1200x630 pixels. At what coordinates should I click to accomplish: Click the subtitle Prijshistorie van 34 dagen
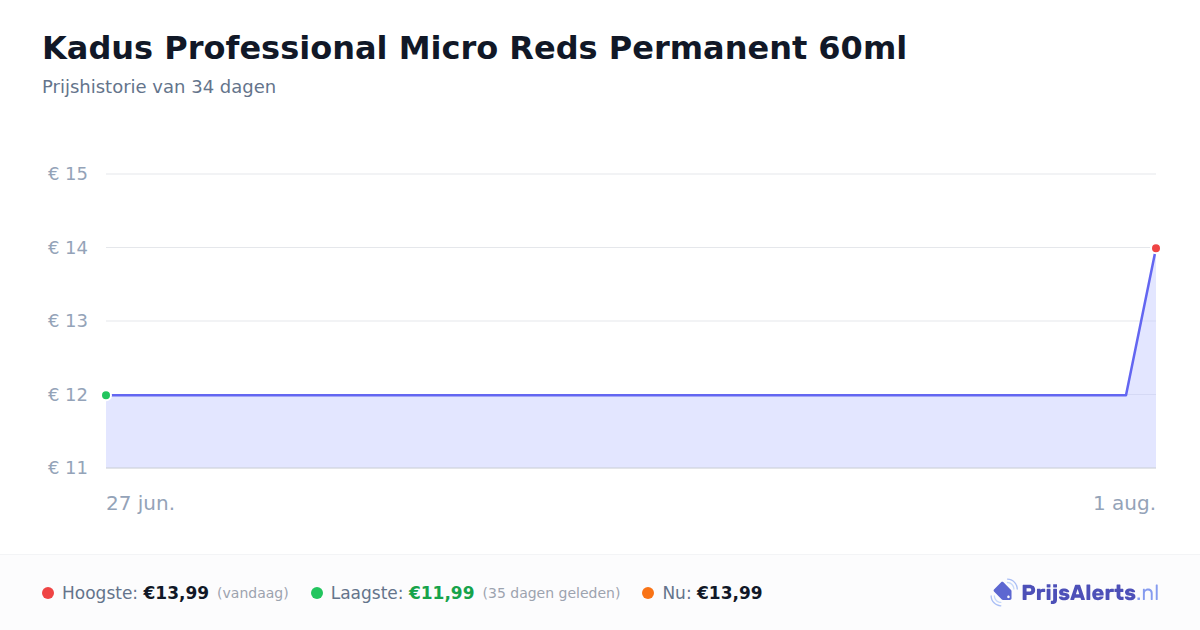point(159,87)
